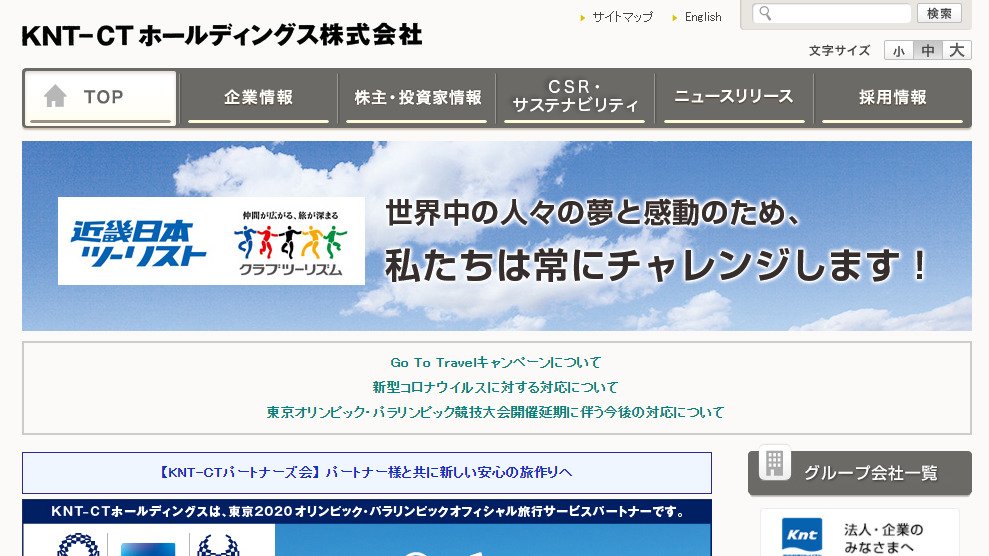Open the ニュースリリース menu

[734, 98]
